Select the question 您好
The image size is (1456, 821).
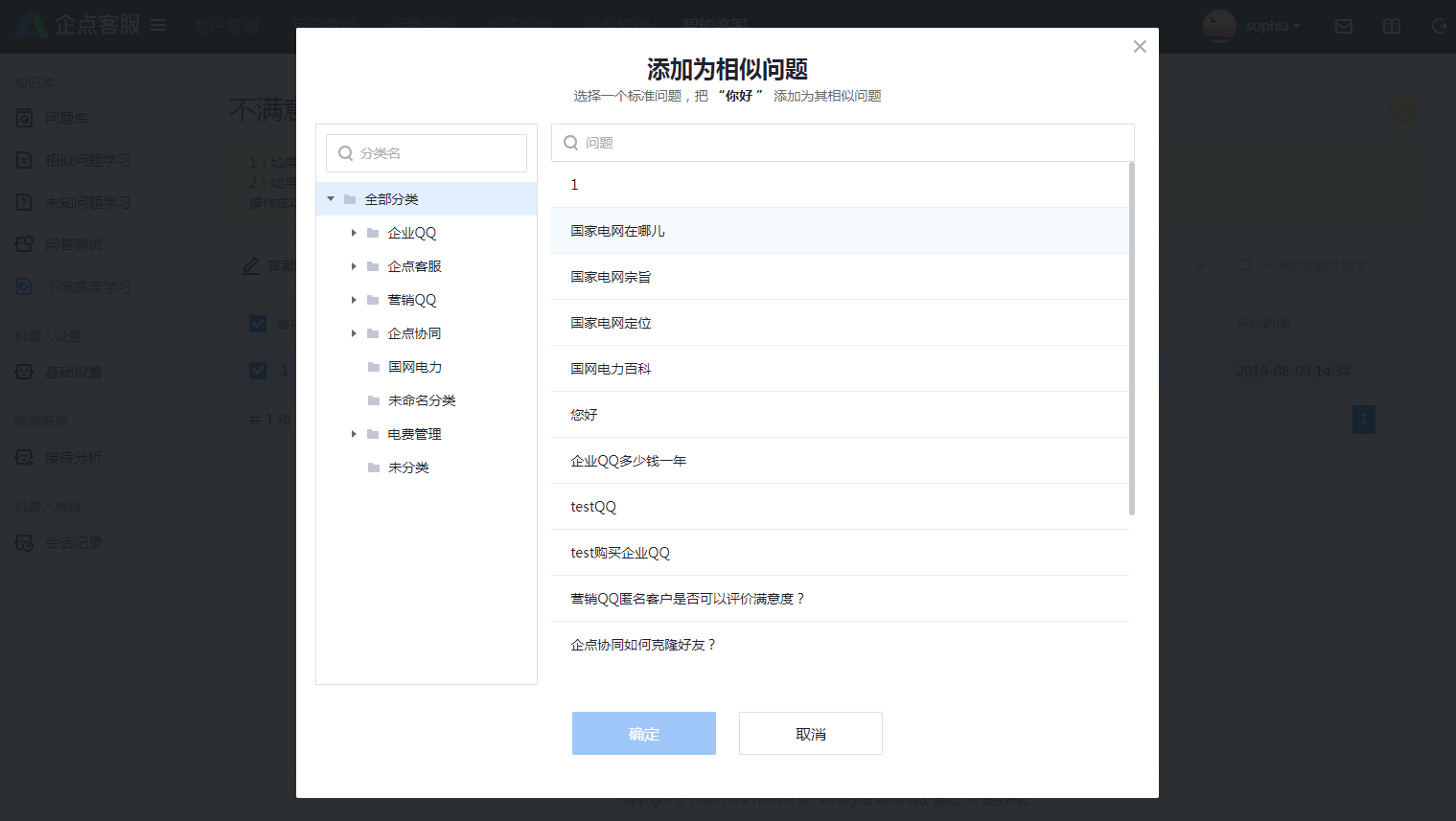pos(841,415)
